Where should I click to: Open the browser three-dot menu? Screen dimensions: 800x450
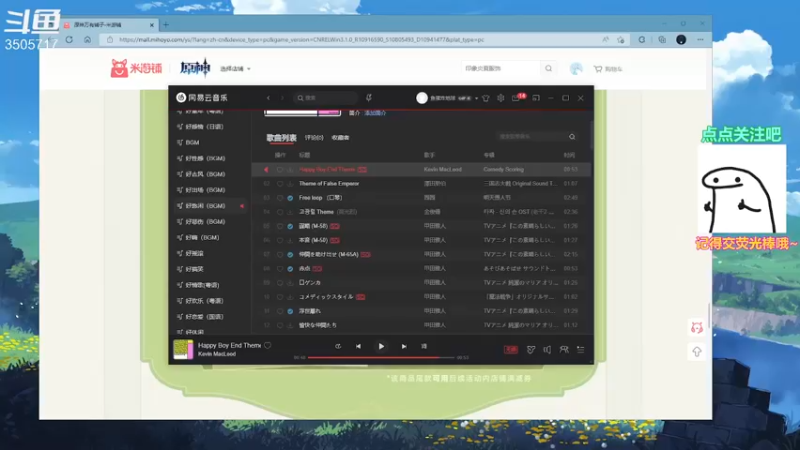tap(700, 39)
